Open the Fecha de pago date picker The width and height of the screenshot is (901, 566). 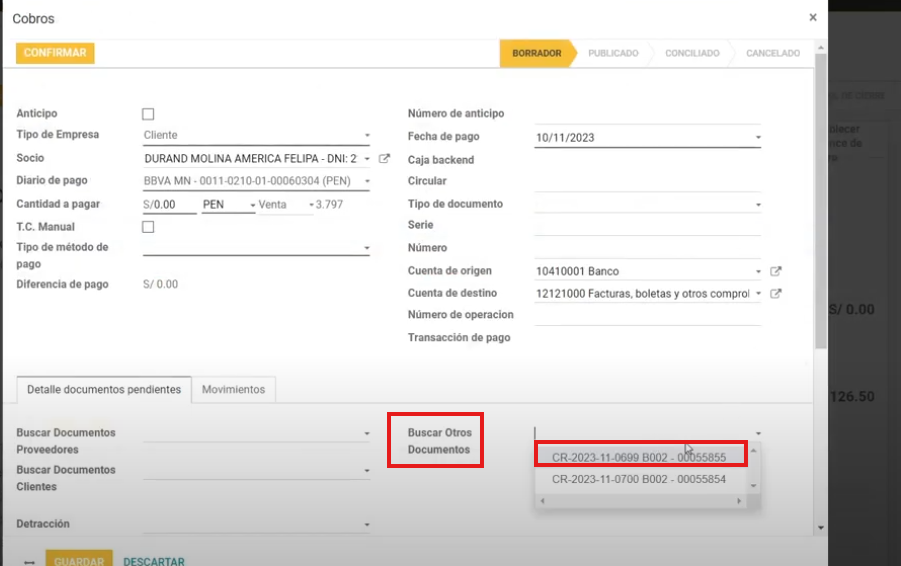[758, 137]
